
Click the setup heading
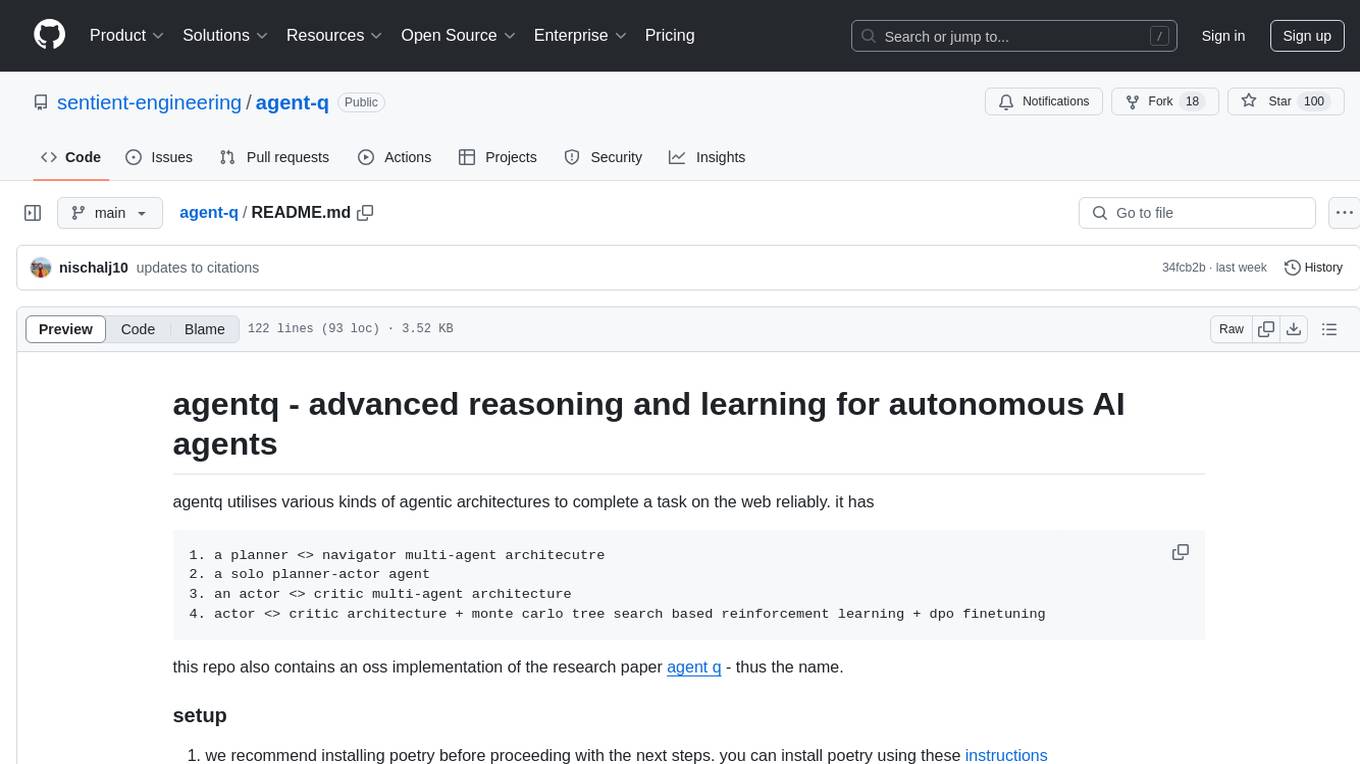tap(200, 715)
